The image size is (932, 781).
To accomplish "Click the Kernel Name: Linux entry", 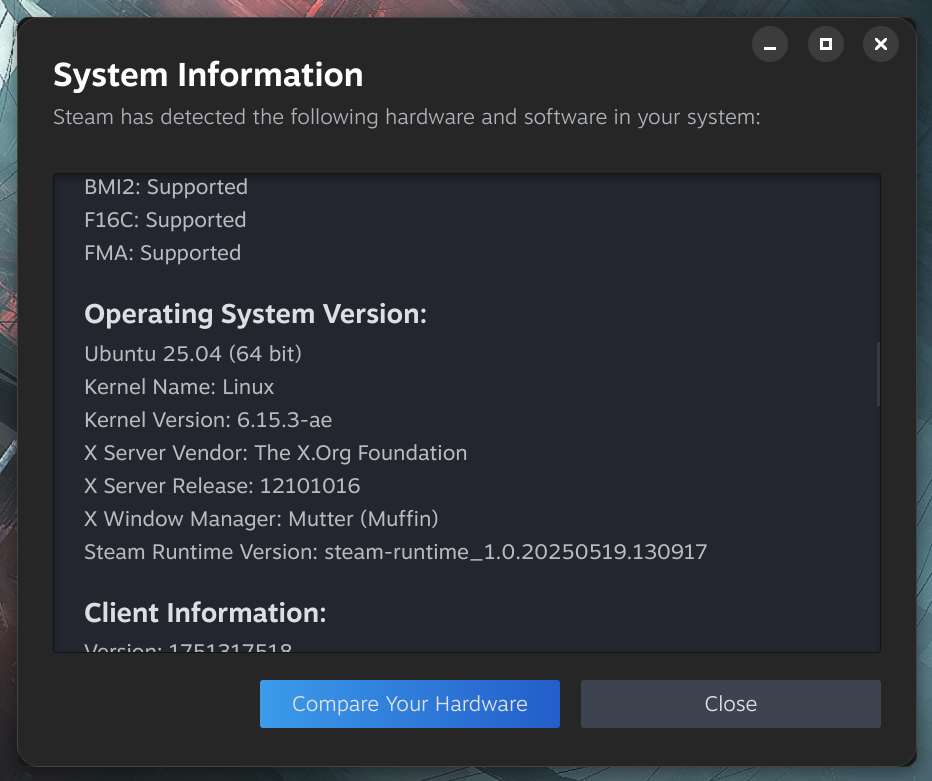I will [x=179, y=387].
